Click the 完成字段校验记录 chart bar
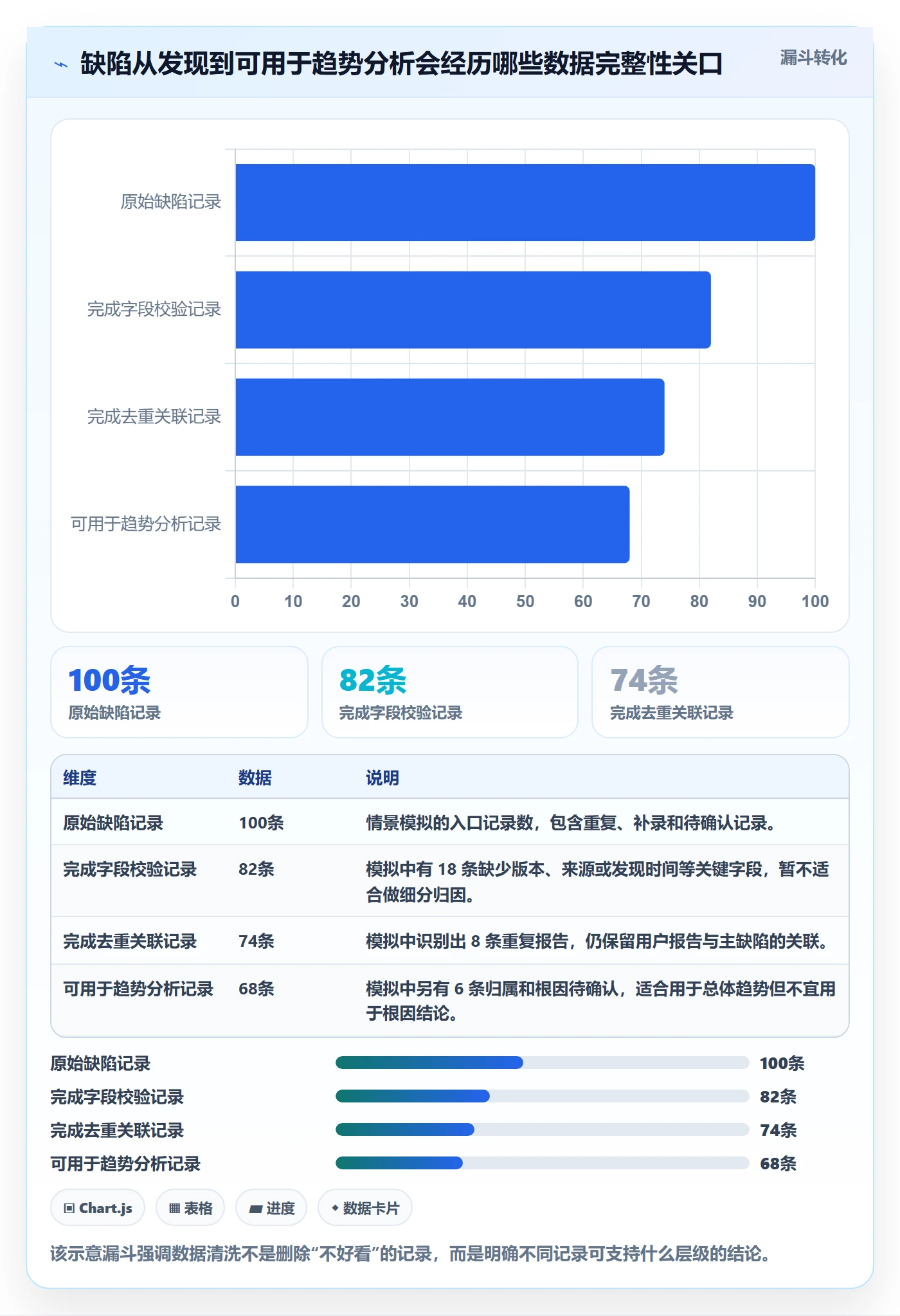 click(x=473, y=310)
